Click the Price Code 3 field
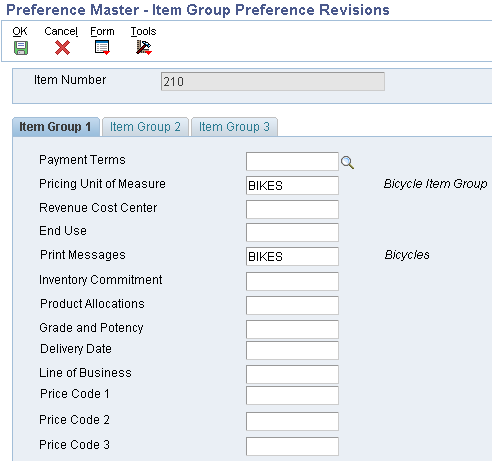Viewport: 492px width, 461px height. click(292, 446)
